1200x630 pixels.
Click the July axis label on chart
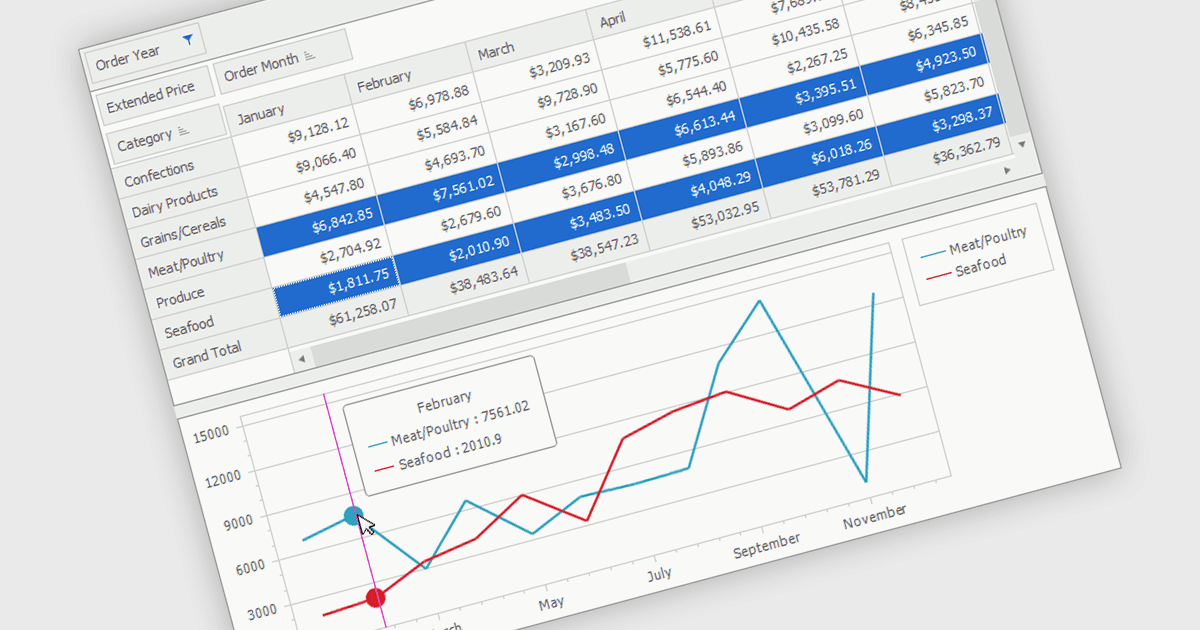click(x=659, y=574)
